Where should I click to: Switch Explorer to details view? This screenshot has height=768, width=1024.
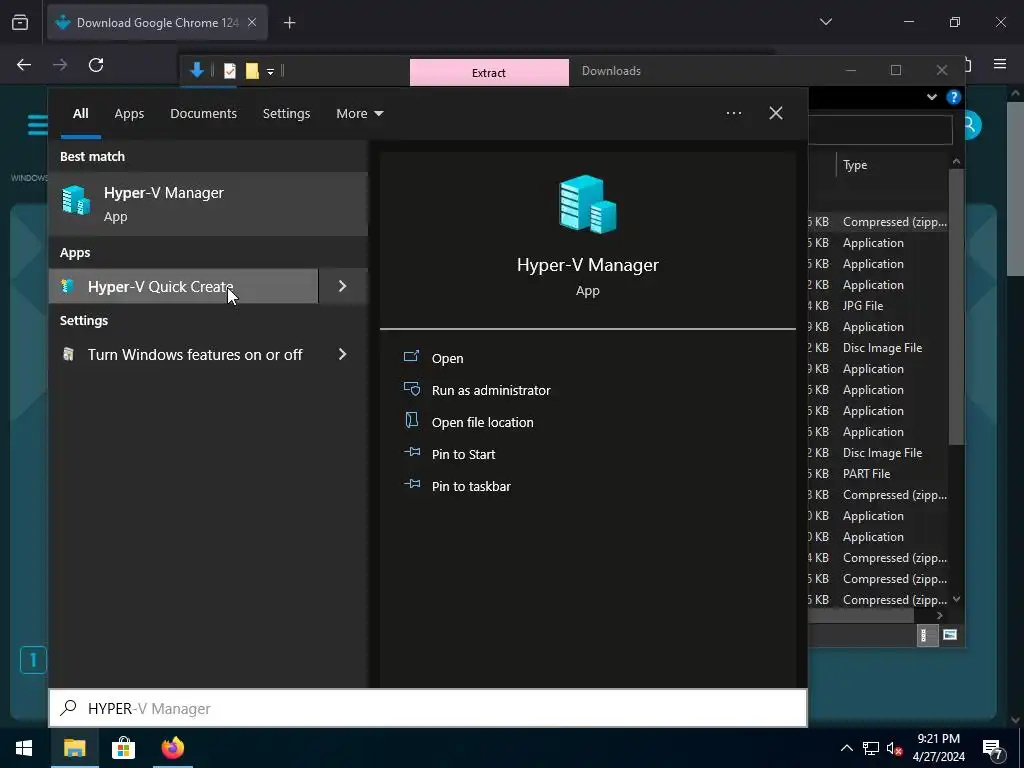point(925,635)
